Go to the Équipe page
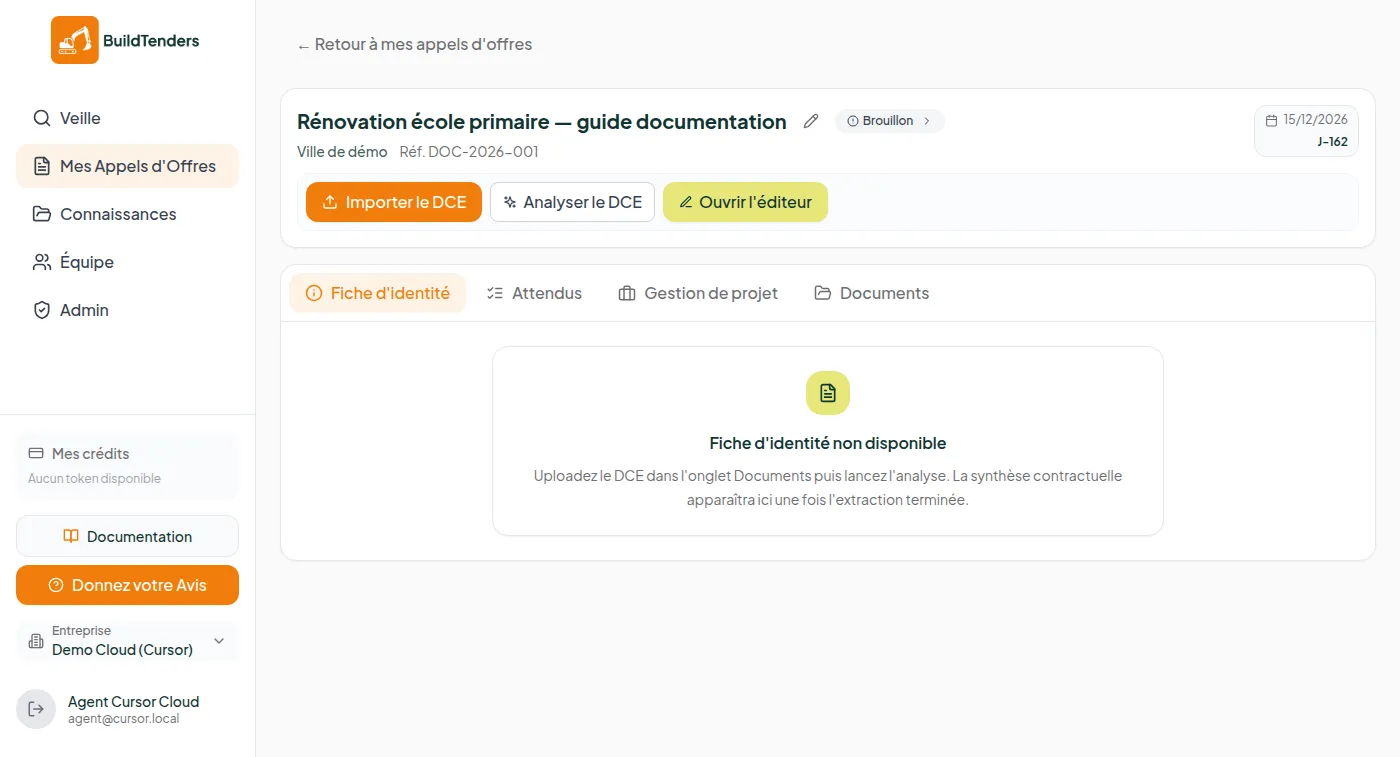Viewport: 1400px width, 757px height. (x=127, y=262)
